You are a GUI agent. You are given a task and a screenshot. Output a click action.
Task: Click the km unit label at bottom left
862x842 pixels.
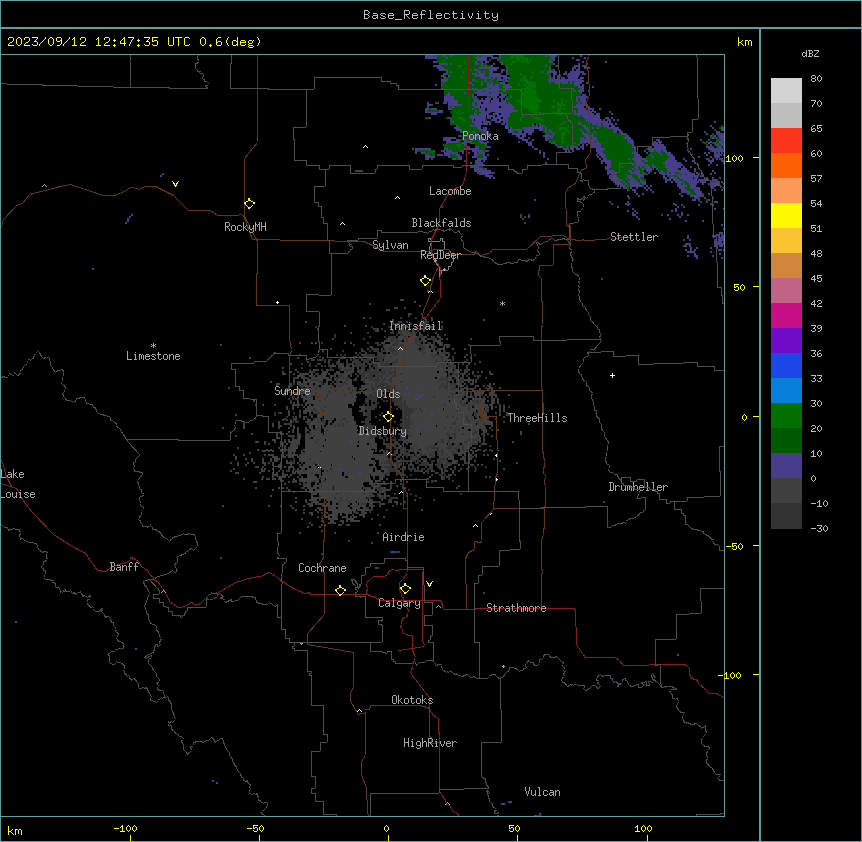[x=15, y=831]
